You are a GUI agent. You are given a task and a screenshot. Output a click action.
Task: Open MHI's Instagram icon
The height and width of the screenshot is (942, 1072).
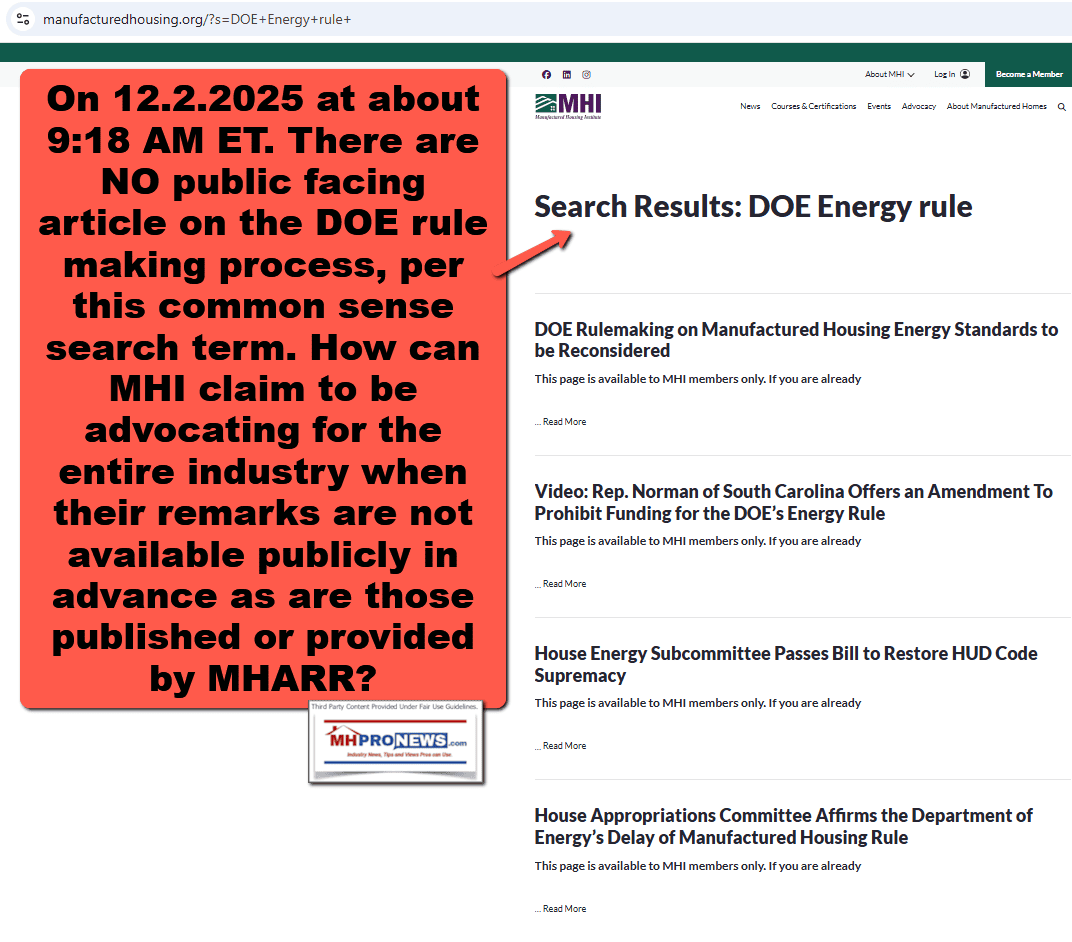(x=586, y=74)
